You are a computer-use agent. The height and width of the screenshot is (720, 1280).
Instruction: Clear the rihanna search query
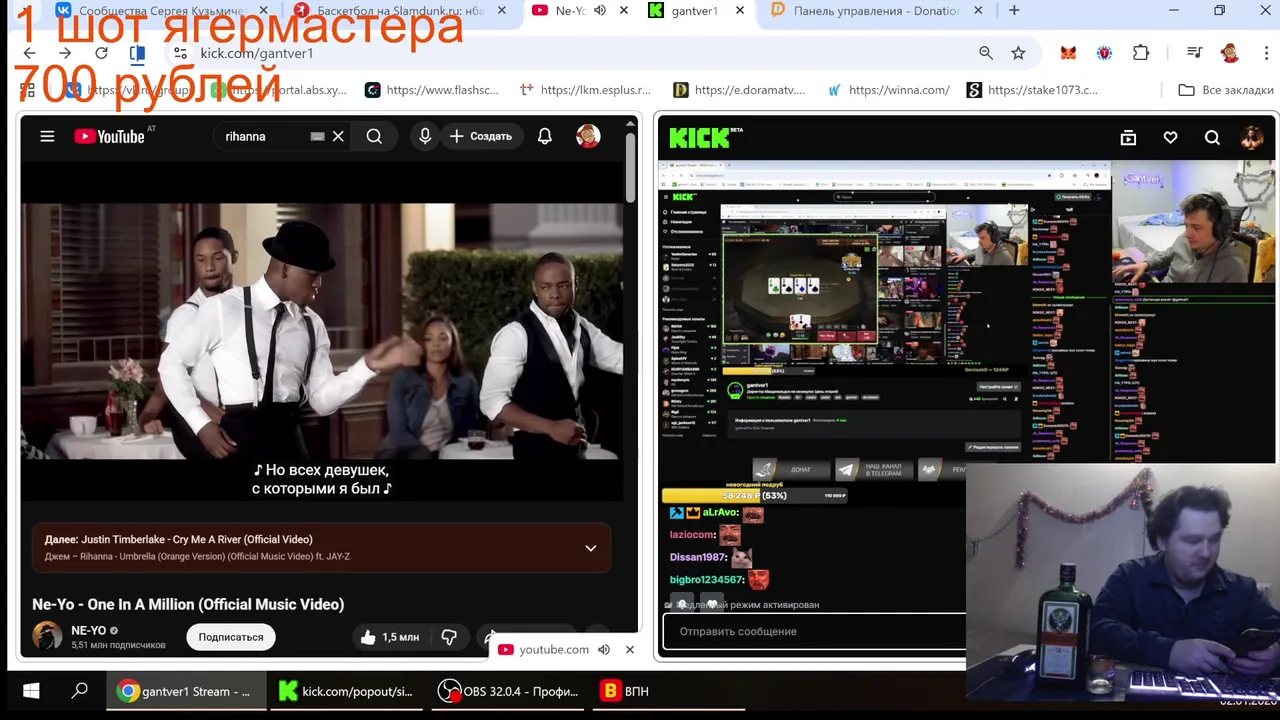[338, 136]
